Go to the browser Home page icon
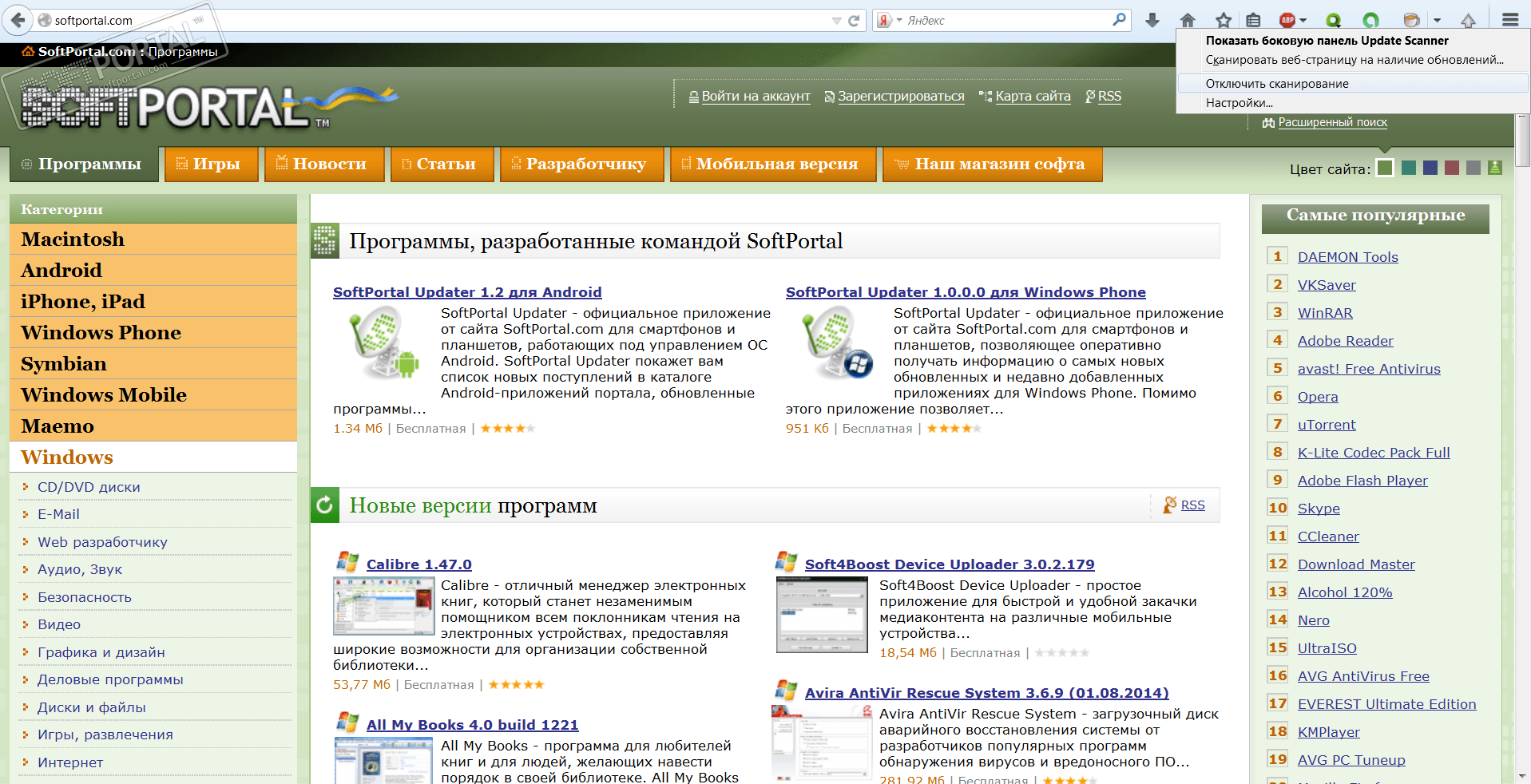The image size is (1531, 784). click(1188, 20)
